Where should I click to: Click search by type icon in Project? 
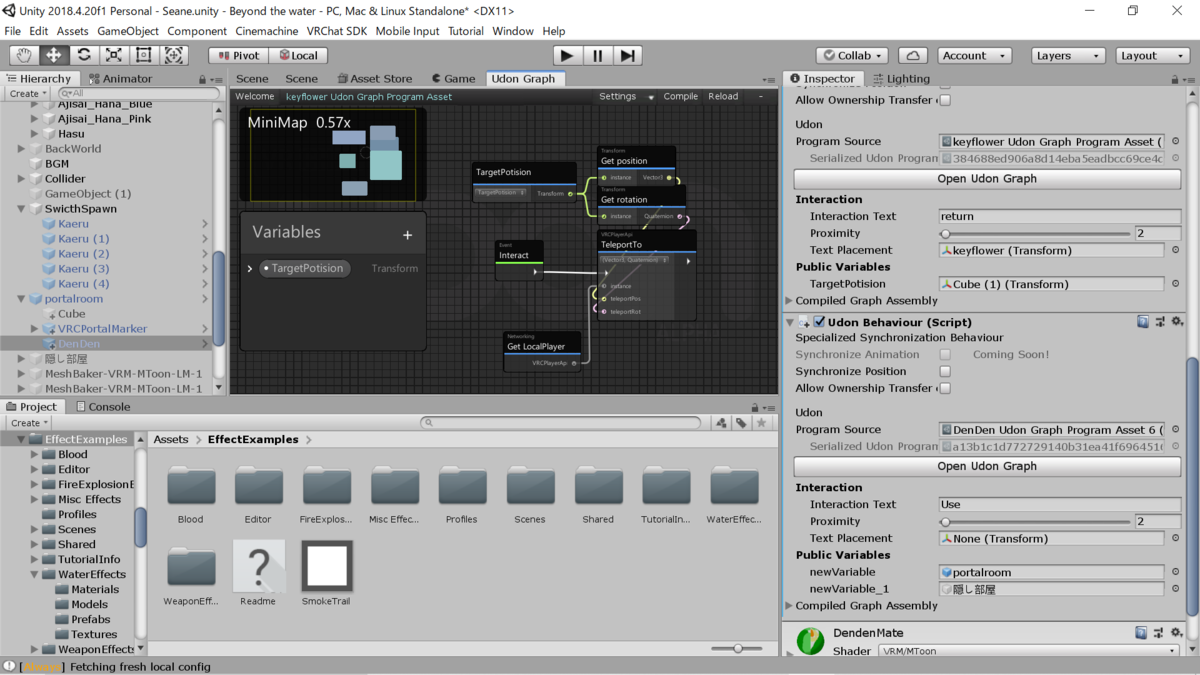[x=721, y=423]
